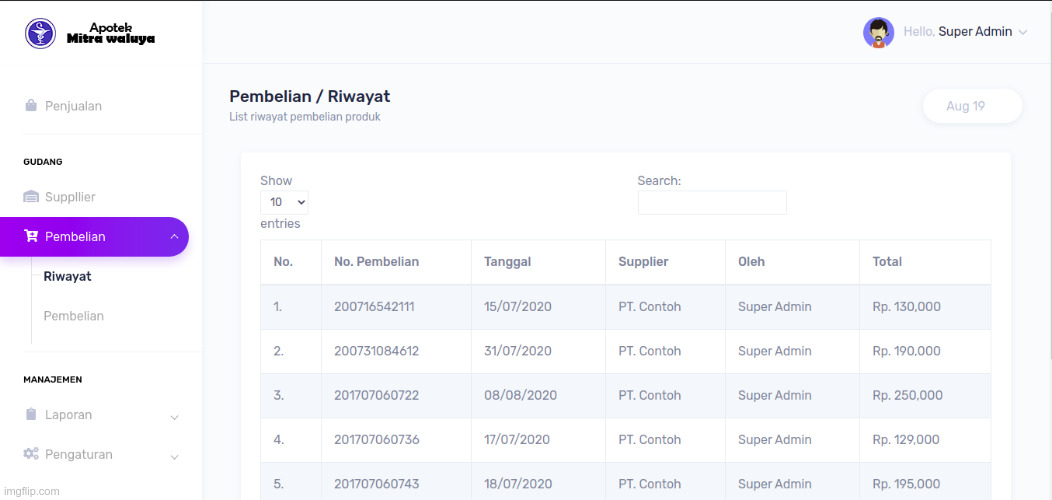Image resolution: width=1052 pixels, height=500 pixels.
Task: Click the Apotek Mitra Waluya logo icon
Action: tap(41, 33)
